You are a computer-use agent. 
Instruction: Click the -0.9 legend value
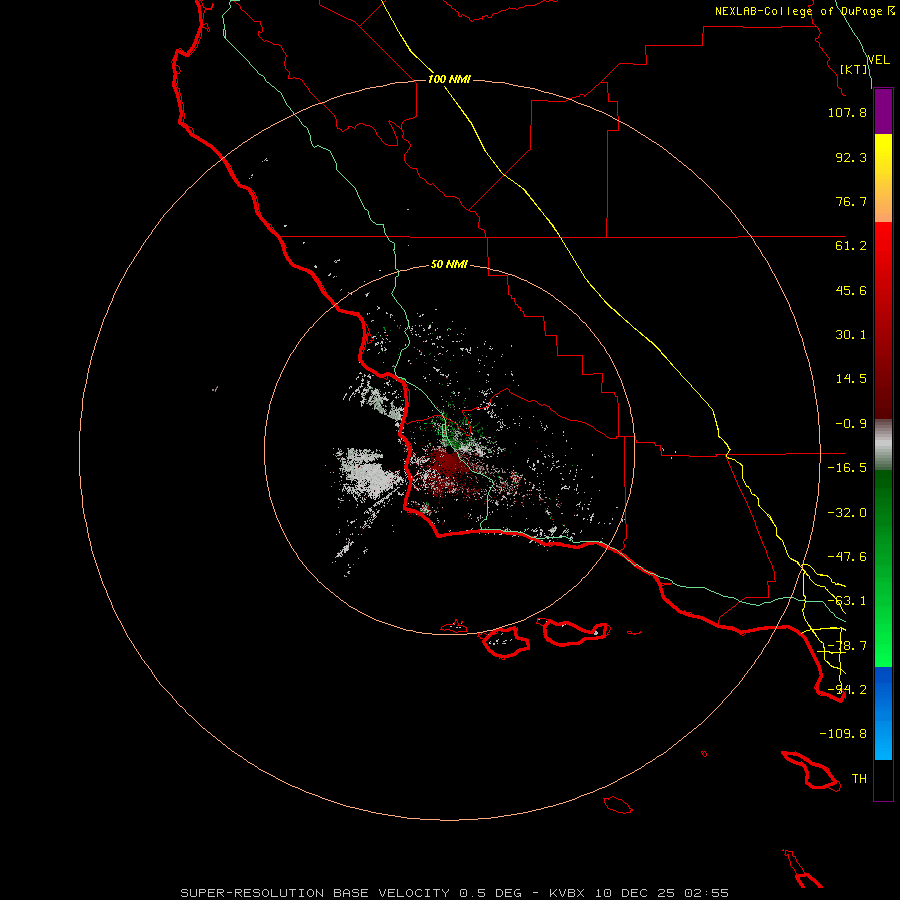[851, 424]
